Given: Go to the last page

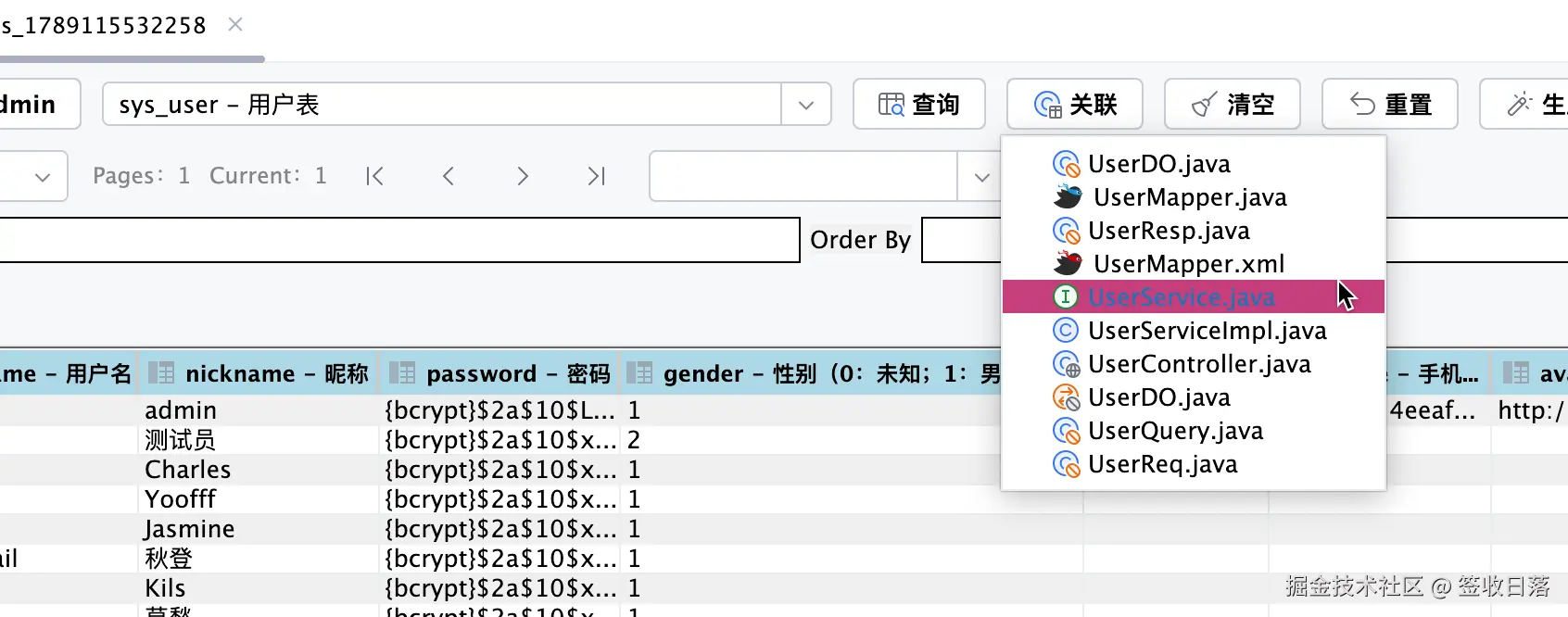Looking at the screenshot, I should (597, 176).
